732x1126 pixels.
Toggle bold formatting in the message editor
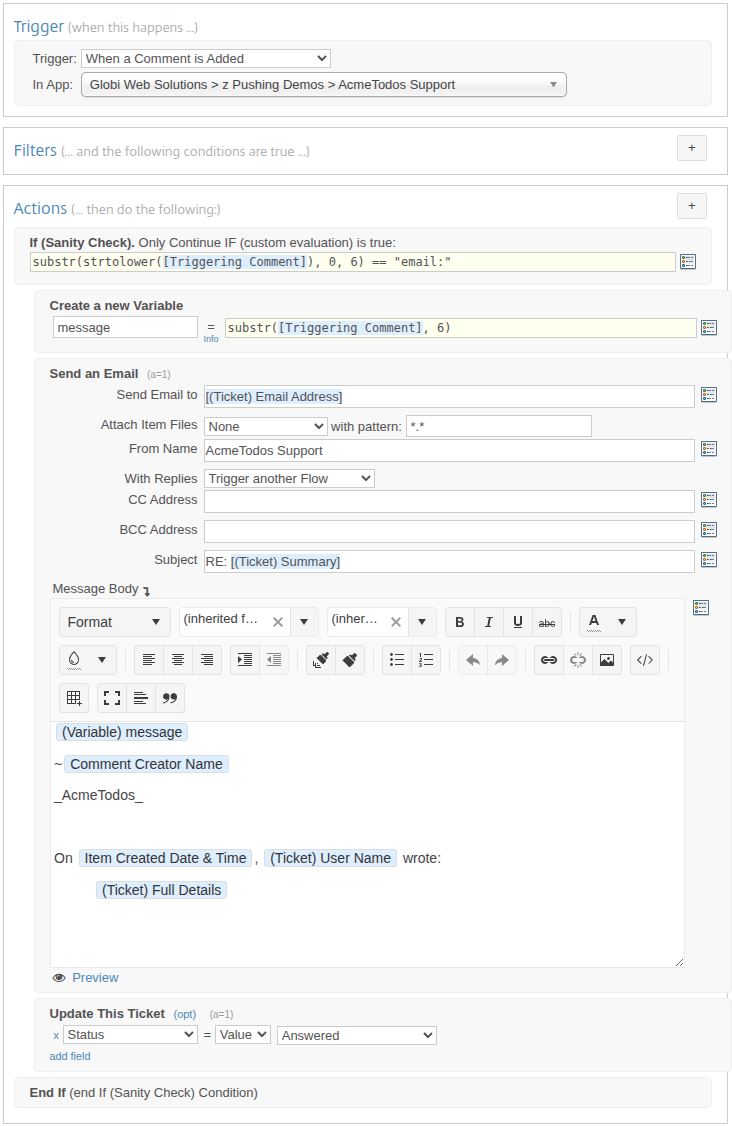tap(459, 622)
